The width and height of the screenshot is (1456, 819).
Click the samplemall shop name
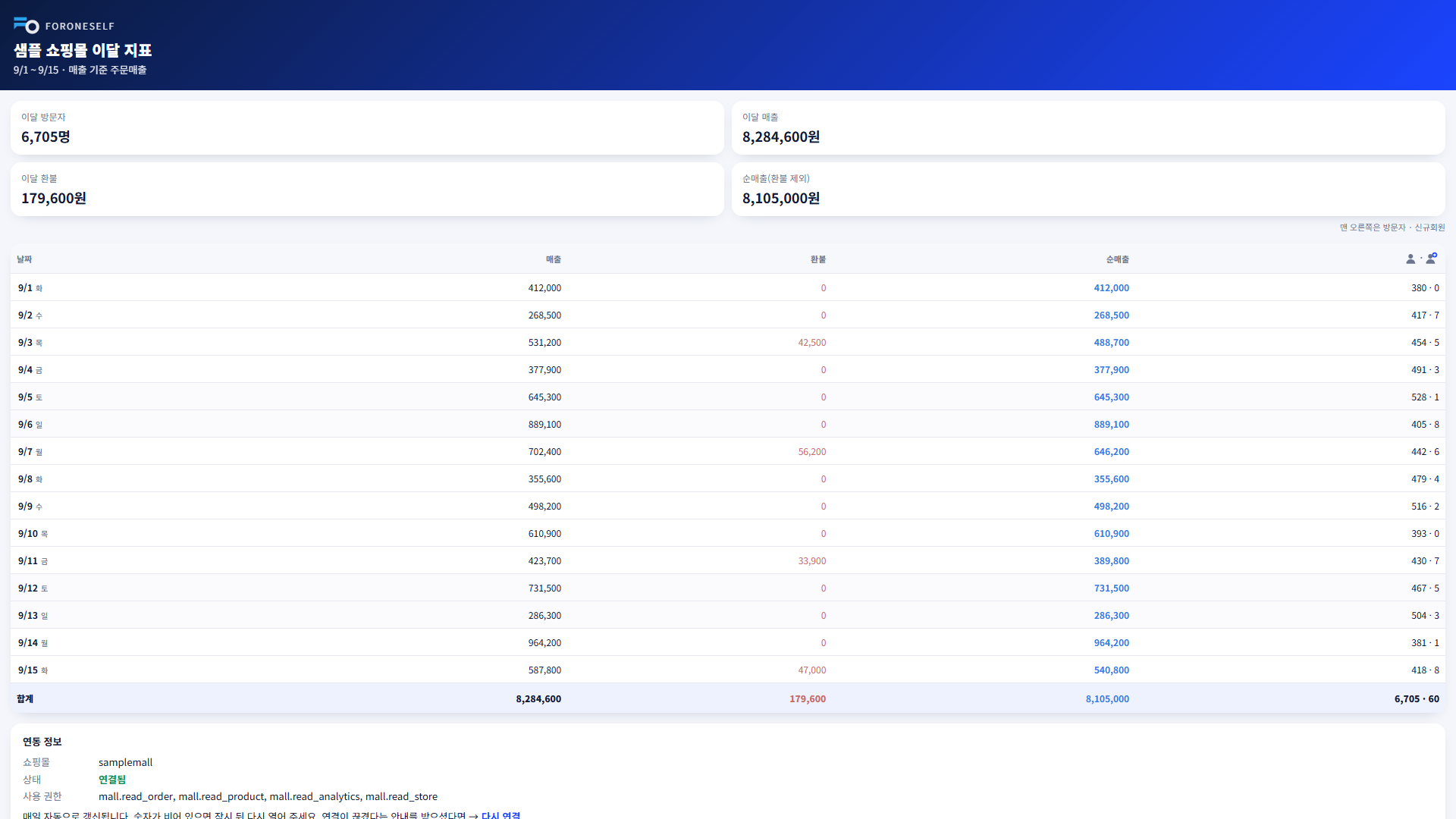click(125, 763)
